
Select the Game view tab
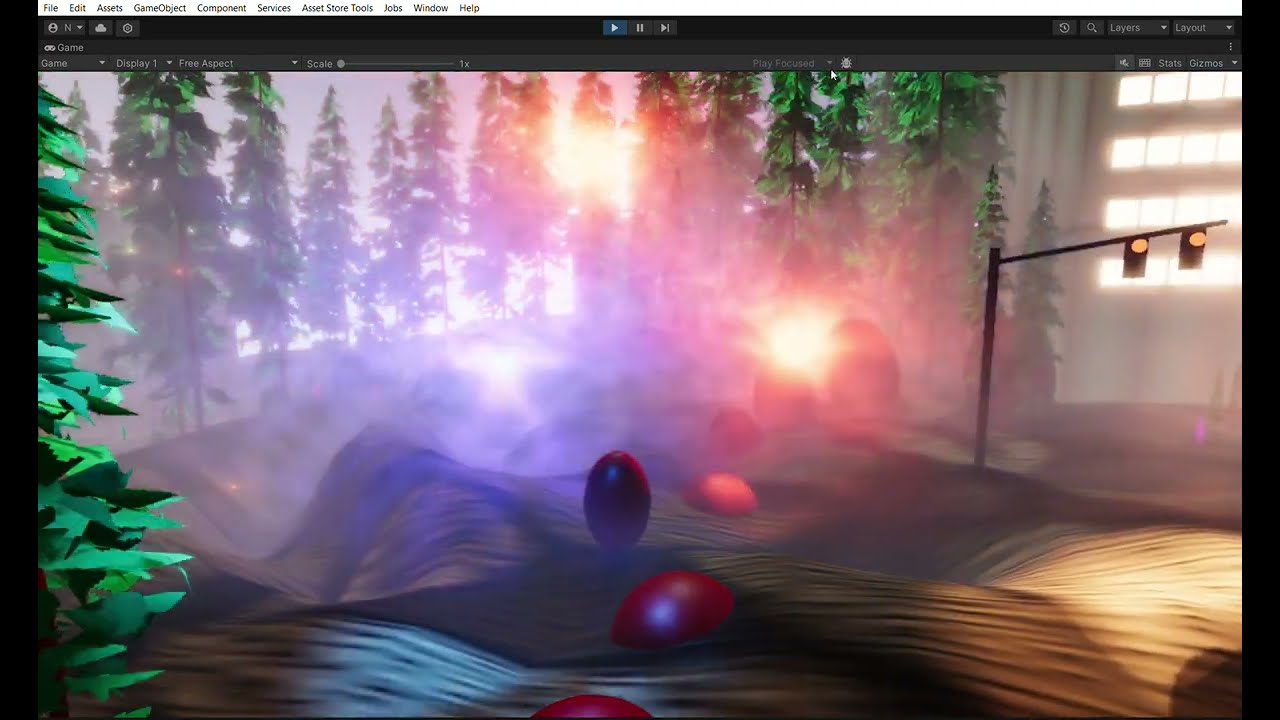click(x=64, y=47)
